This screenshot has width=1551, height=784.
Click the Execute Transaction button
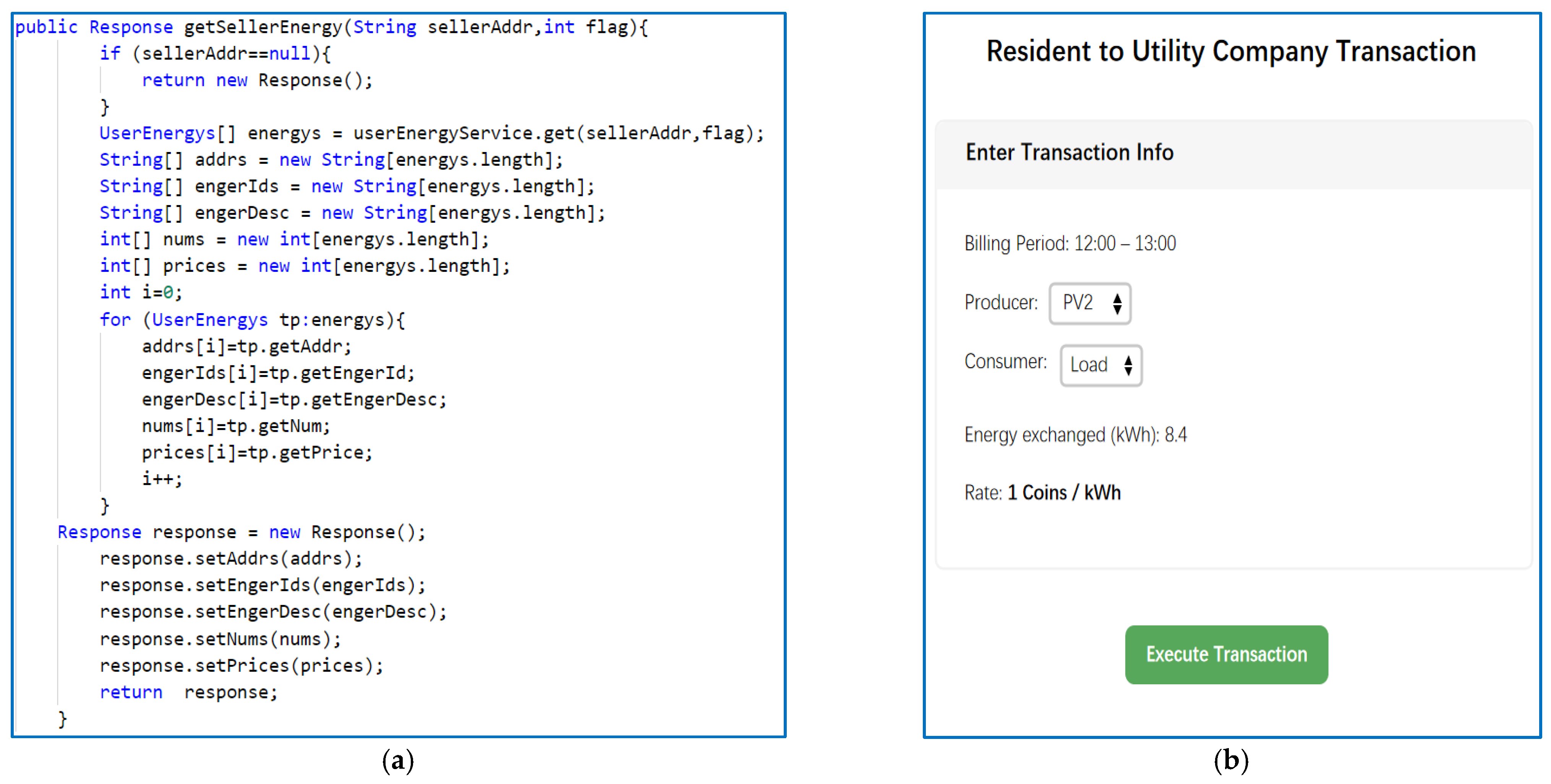point(1226,654)
